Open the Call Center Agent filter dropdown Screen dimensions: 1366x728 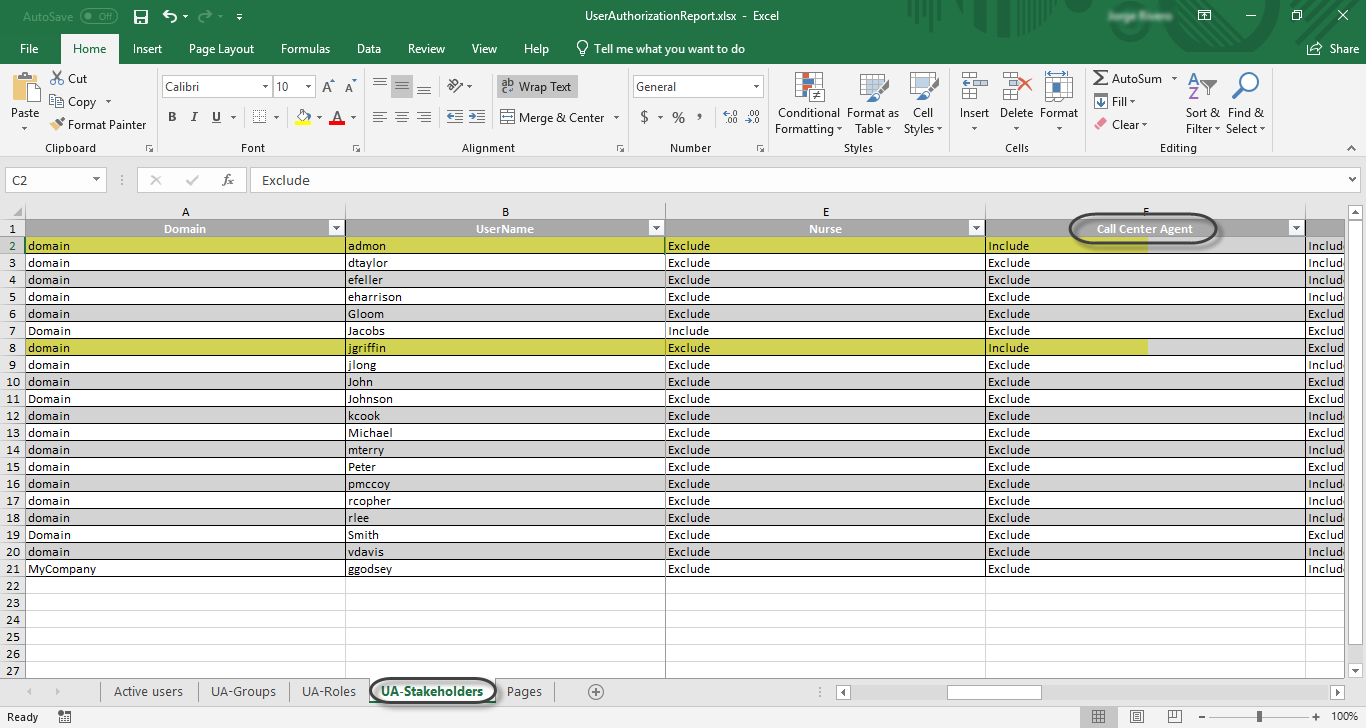click(1296, 229)
